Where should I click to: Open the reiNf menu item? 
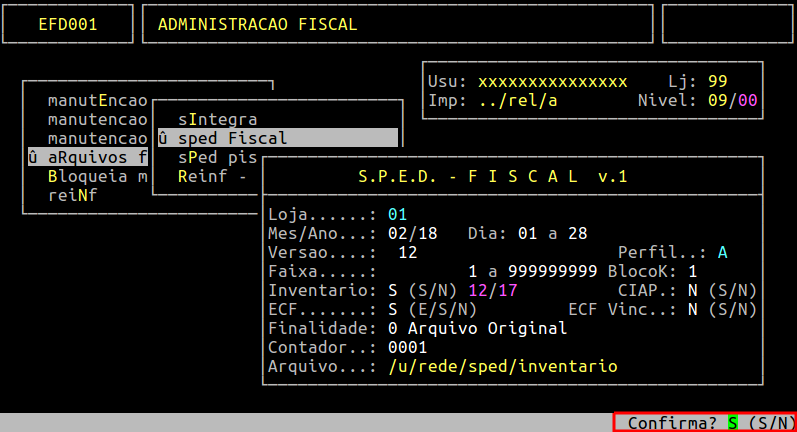72,195
